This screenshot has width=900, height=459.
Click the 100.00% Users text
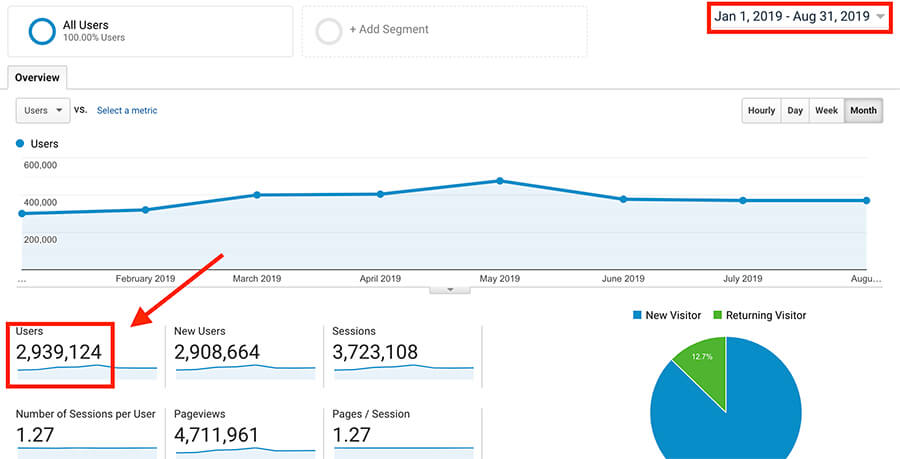(94, 38)
